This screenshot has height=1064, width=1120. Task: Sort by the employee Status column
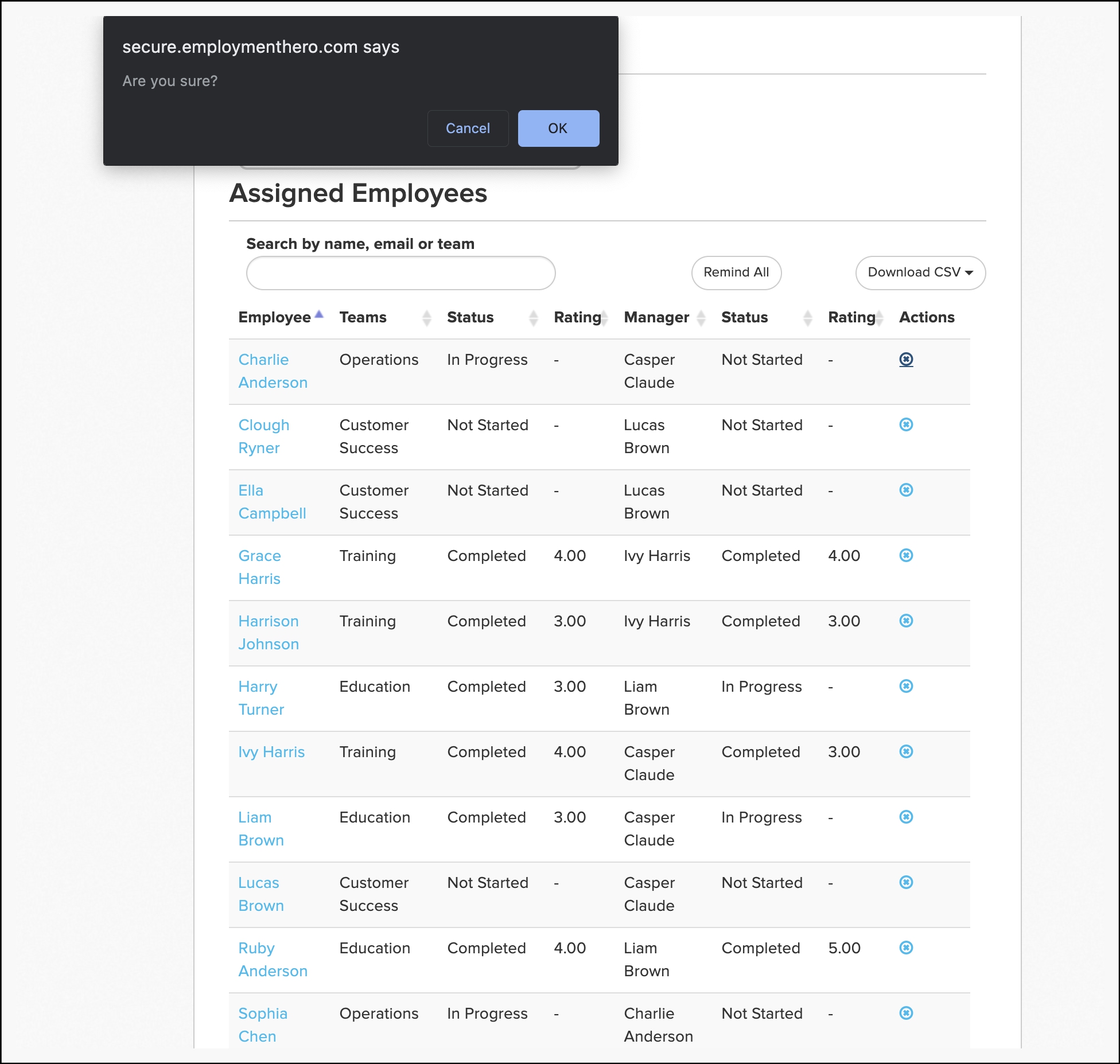click(x=492, y=317)
